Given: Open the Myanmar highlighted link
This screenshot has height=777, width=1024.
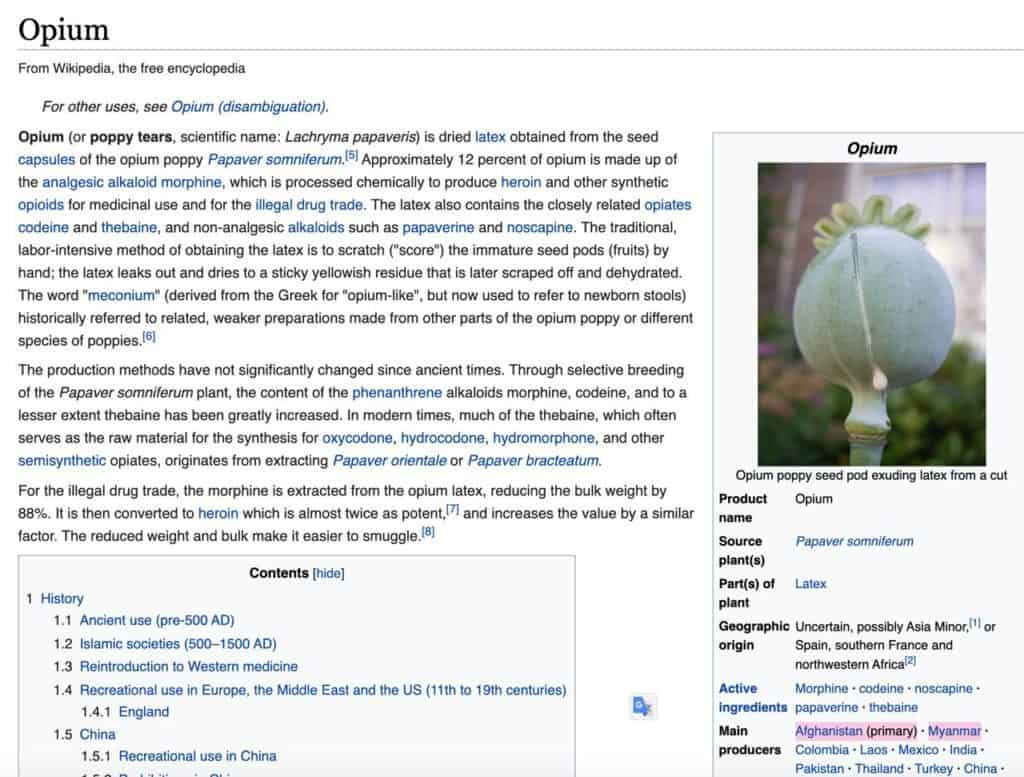Looking at the screenshot, I should [x=954, y=731].
